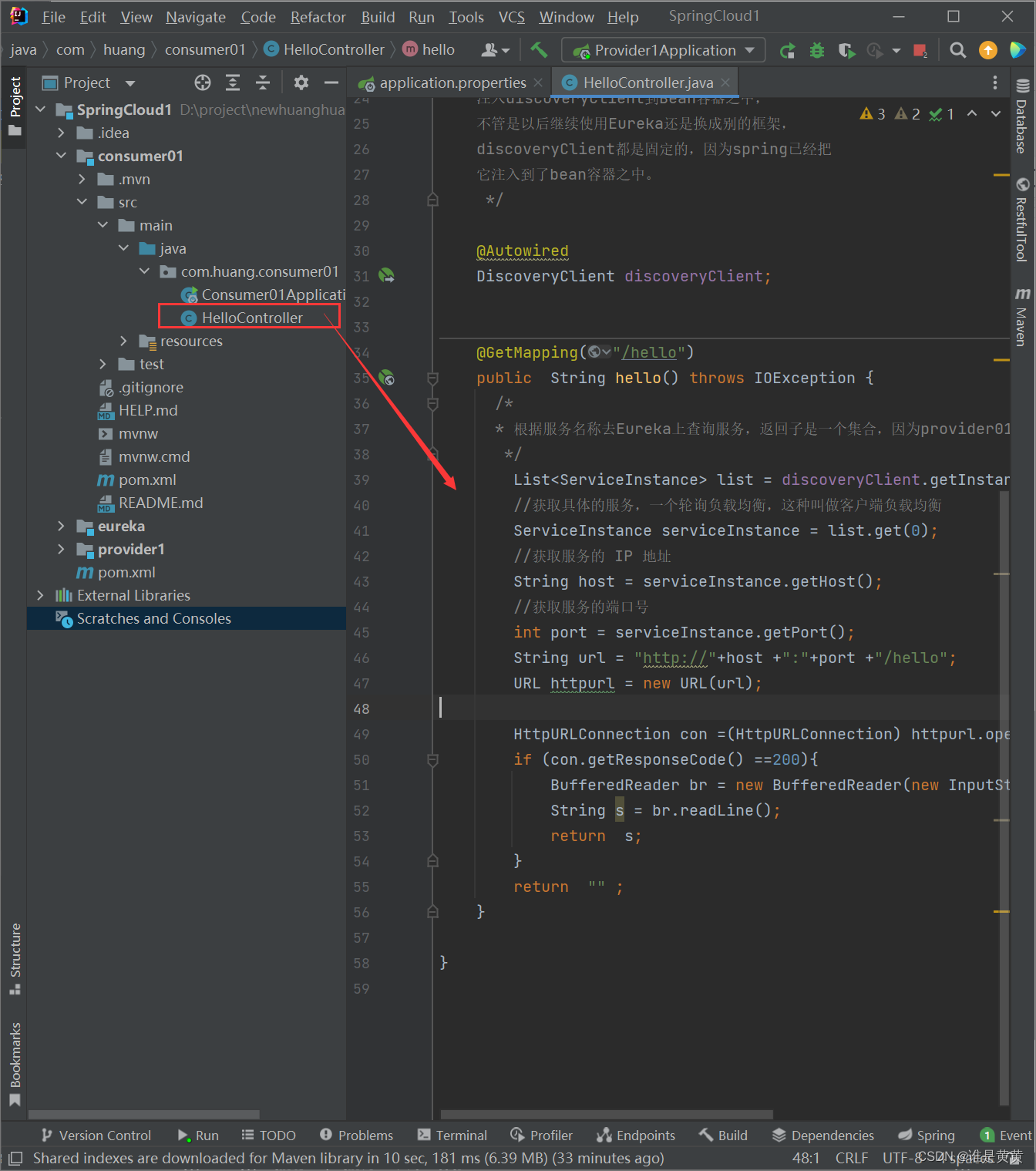Click the bean gutter icon on line 31

[387, 275]
